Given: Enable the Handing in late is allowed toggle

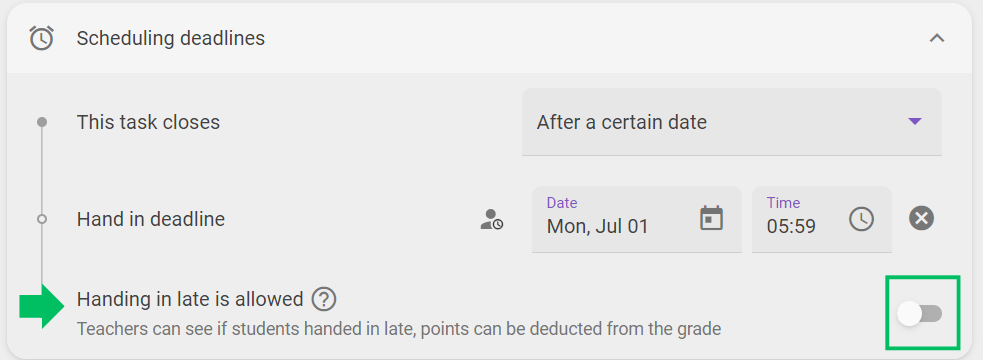Looking at the screenshot, I should pyautogui.click(x=920, y=314).
